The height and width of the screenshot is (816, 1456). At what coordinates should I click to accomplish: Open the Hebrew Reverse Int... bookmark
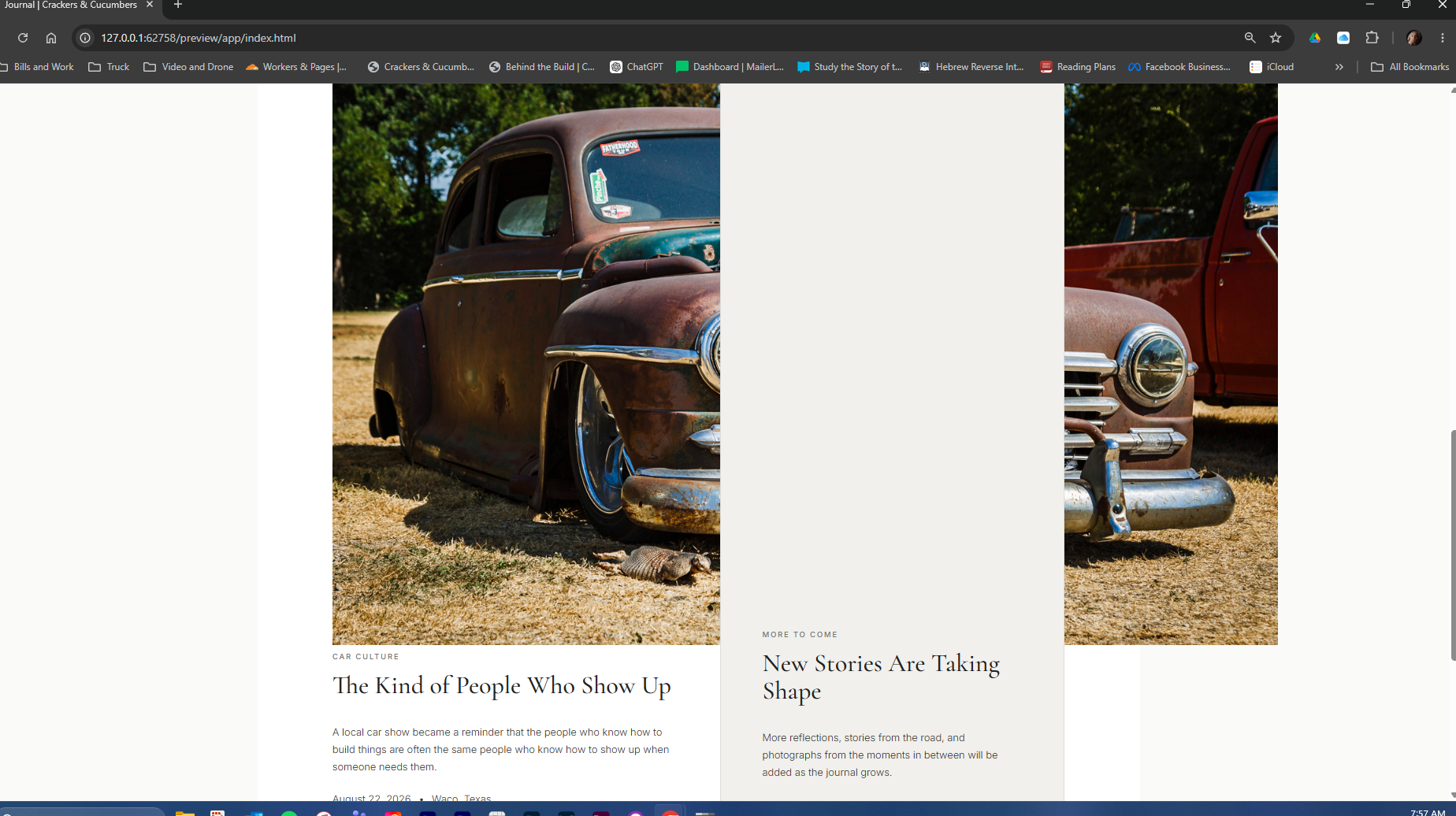971,67
